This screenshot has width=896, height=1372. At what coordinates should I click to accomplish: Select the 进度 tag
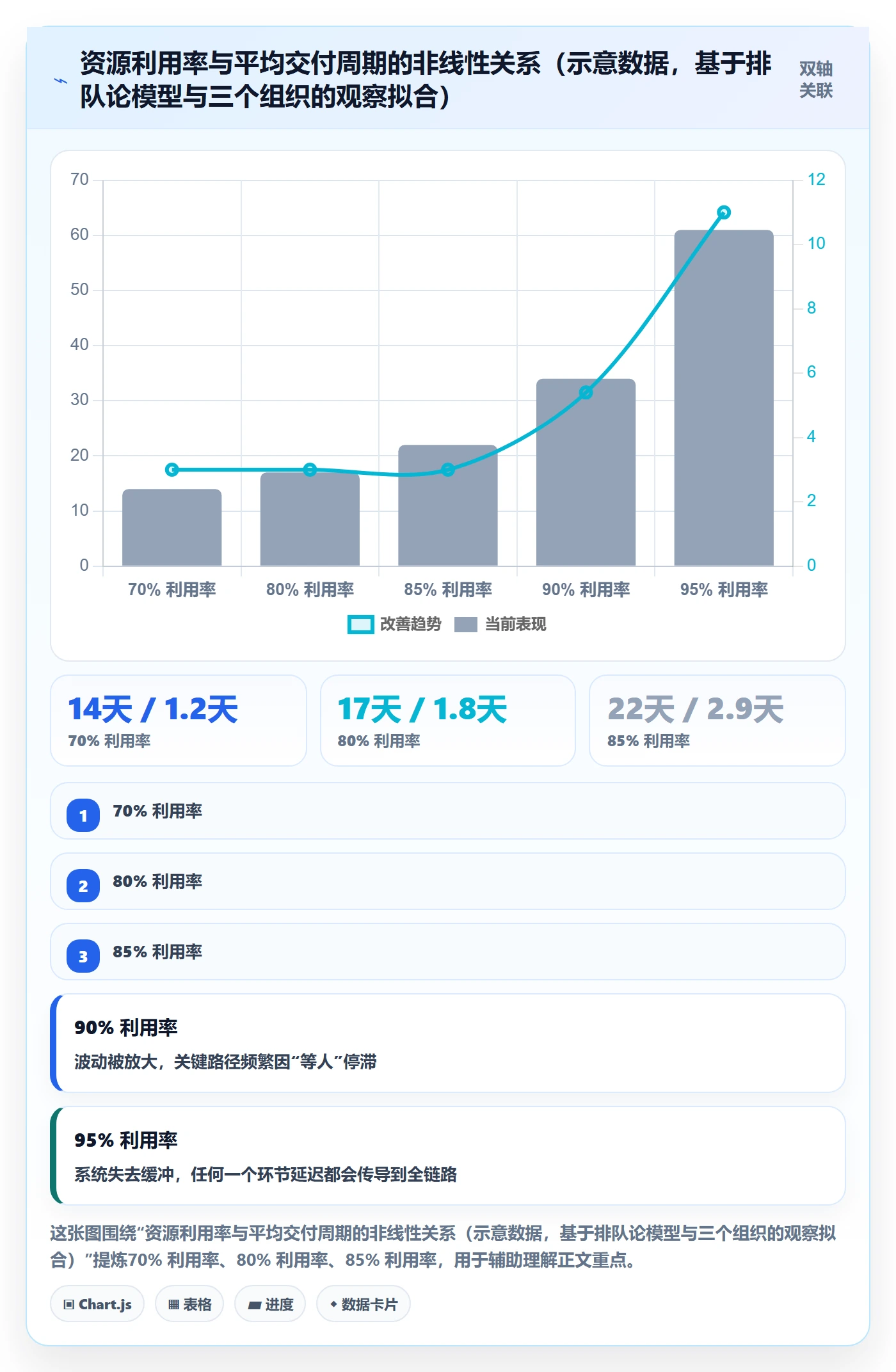click(x=270, y=1304)
